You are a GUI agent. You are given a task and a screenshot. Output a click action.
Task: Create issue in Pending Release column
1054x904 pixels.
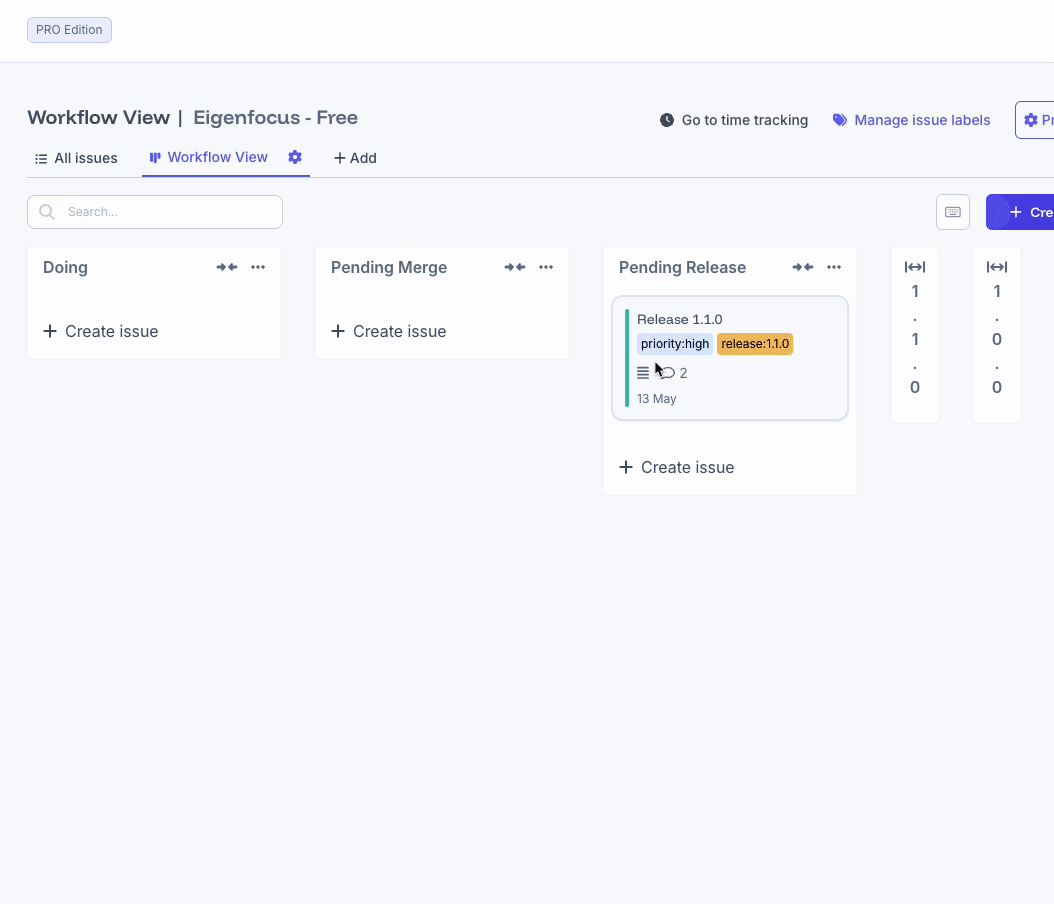tap(677, 467)
